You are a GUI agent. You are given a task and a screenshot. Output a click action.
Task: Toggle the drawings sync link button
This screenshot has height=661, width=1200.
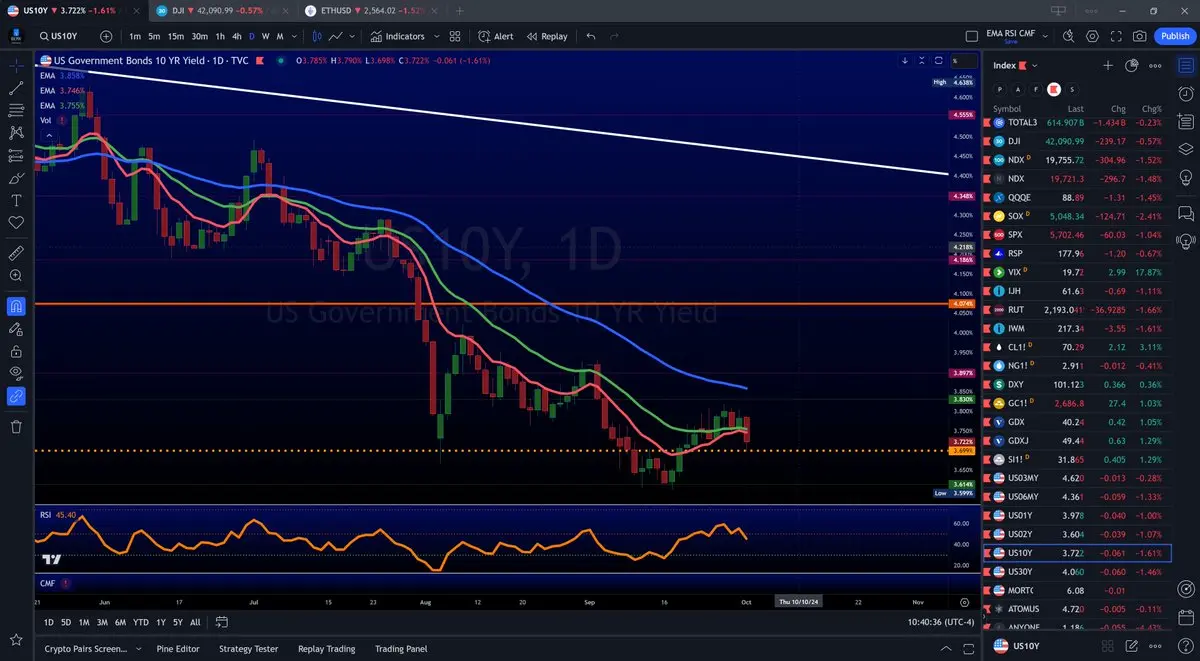[x=16, y=396]
